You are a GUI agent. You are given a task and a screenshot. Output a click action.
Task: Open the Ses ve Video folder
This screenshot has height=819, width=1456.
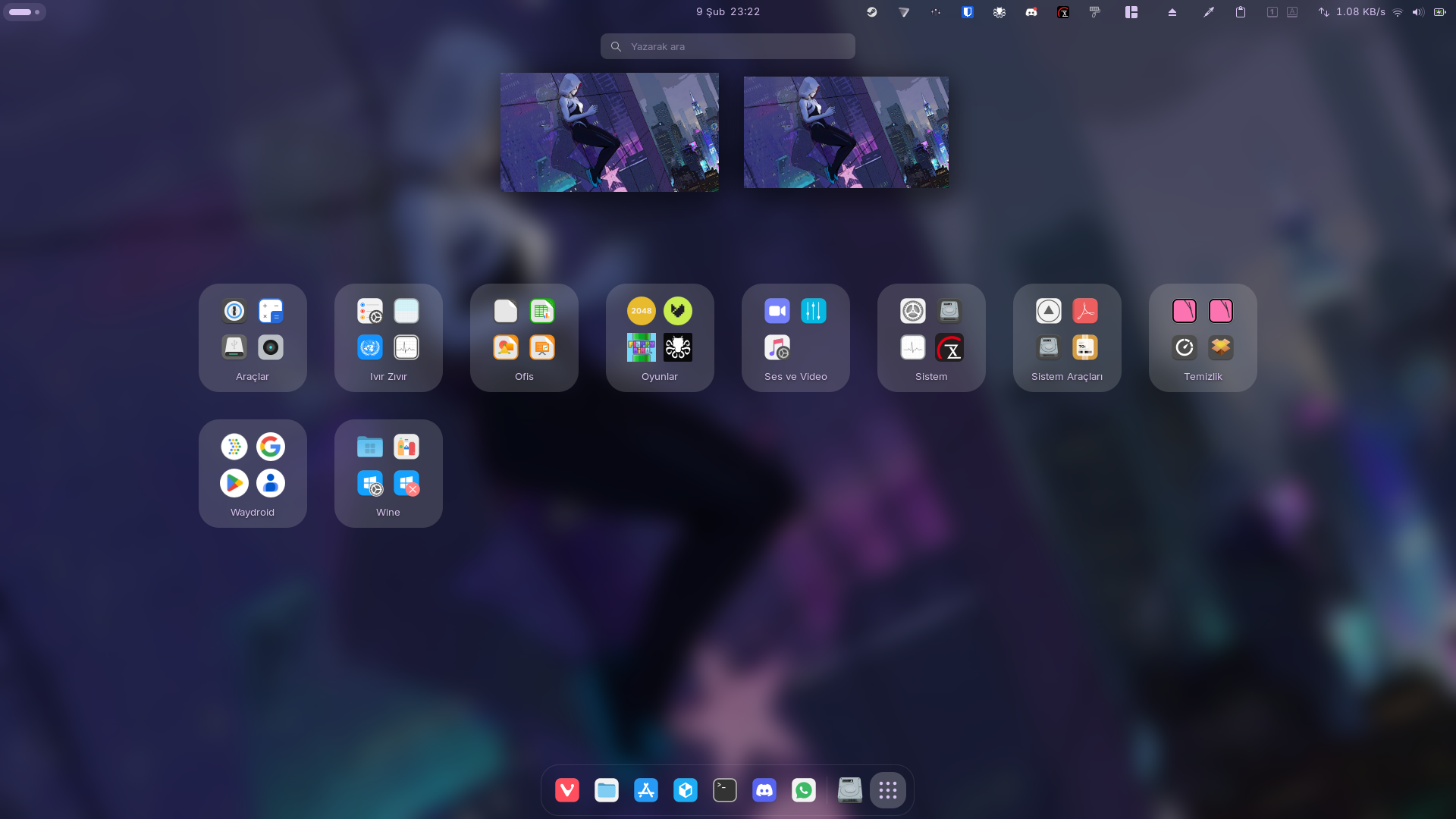795,337
